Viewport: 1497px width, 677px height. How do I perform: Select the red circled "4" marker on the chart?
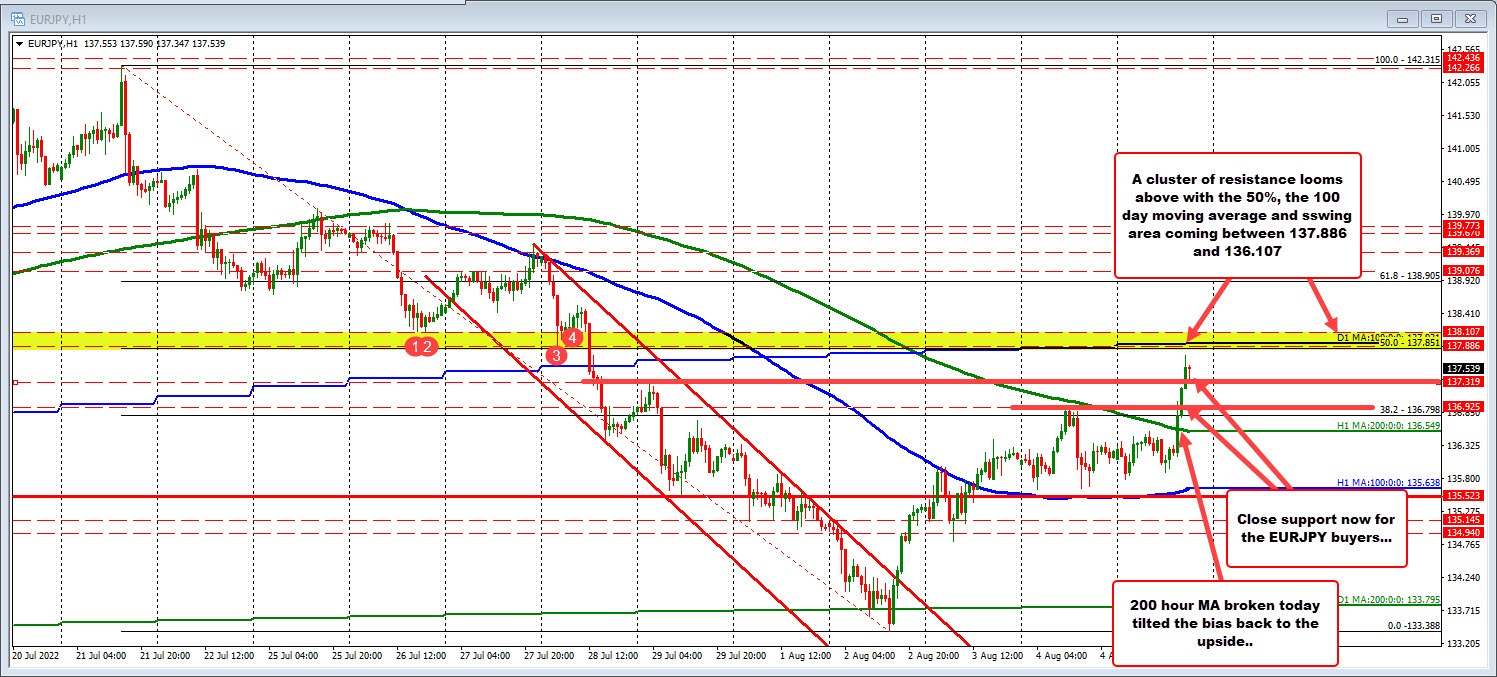click(x=572, y=338)
